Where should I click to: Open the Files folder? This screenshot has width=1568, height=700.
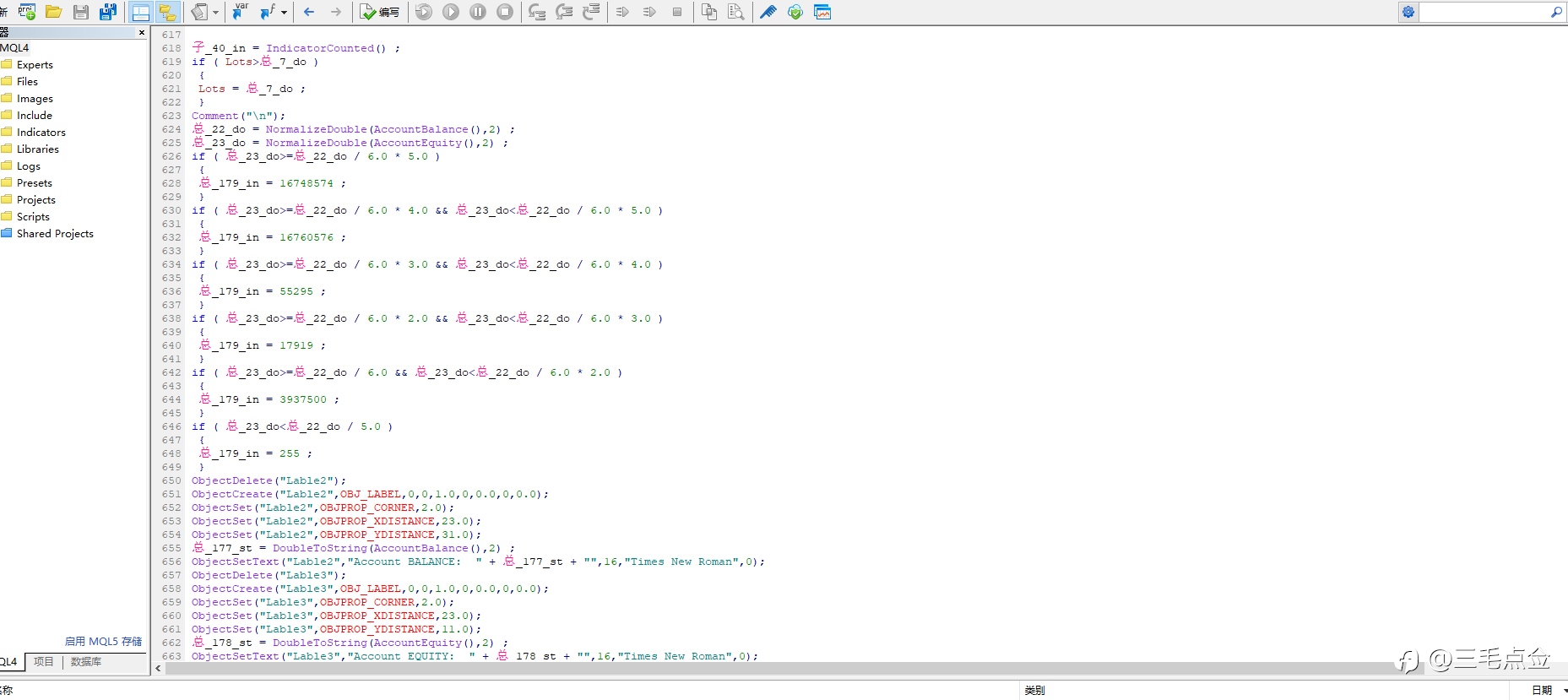coord(27,82)
